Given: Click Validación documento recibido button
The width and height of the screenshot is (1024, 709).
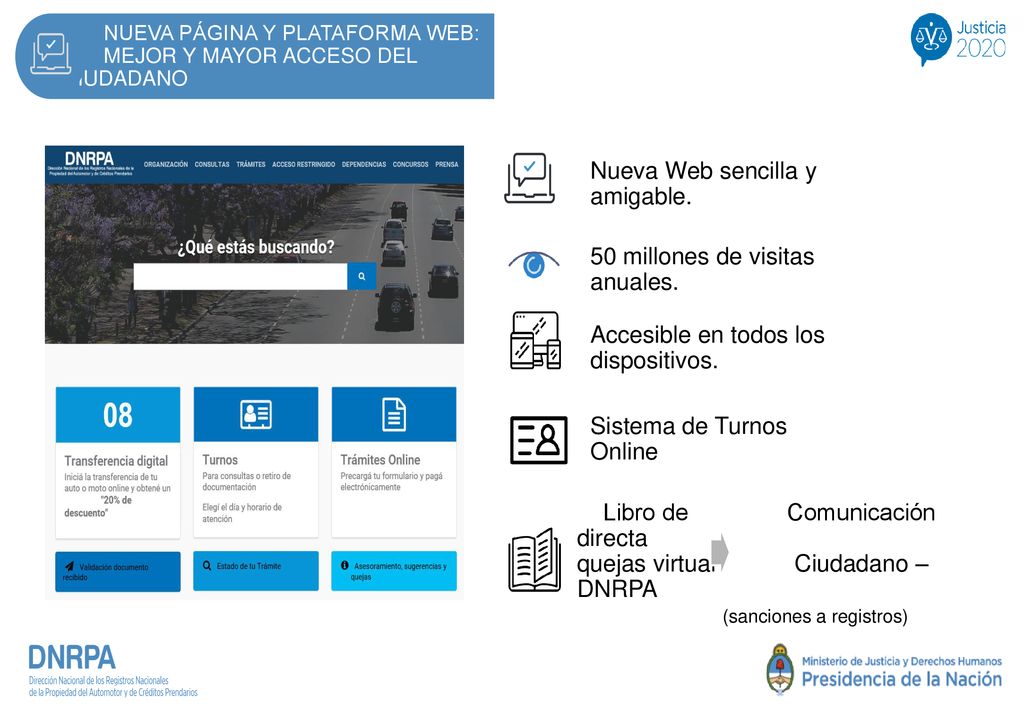Looking at the screenshot, I should coord(118,572).
